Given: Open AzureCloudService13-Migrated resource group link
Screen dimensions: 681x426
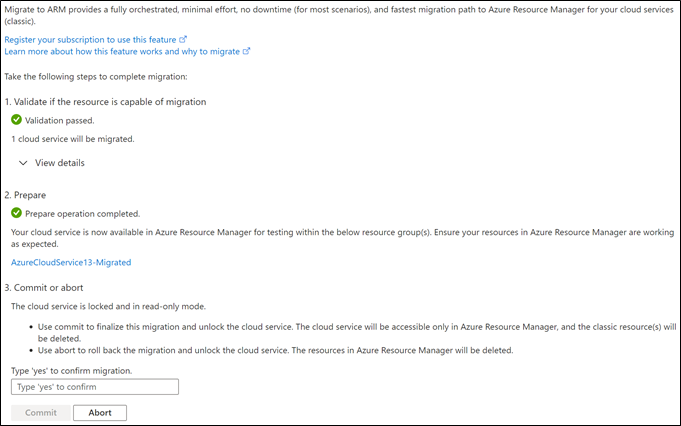Looking at the screenshot, I should 71,262.
